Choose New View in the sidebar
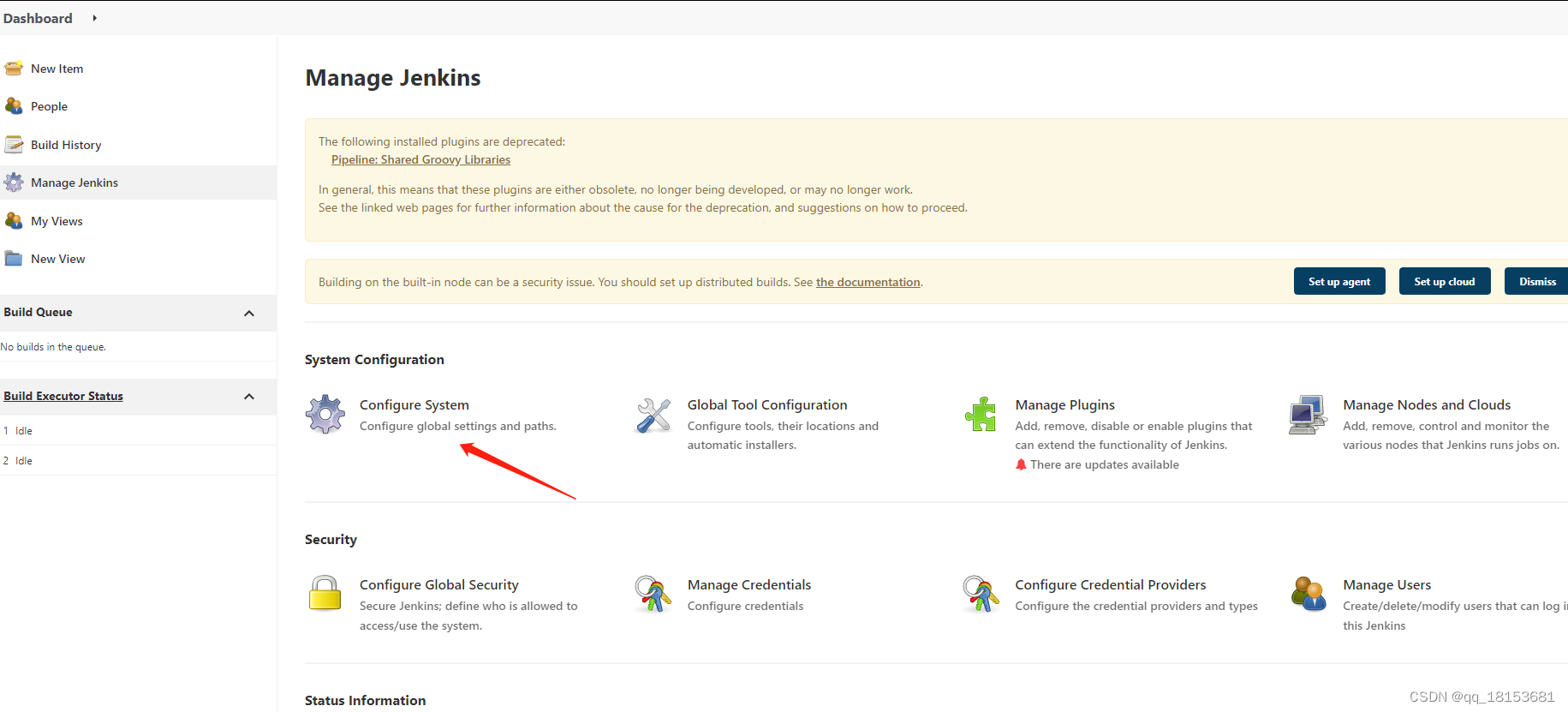1568x712 pixels. coord(58,259)
